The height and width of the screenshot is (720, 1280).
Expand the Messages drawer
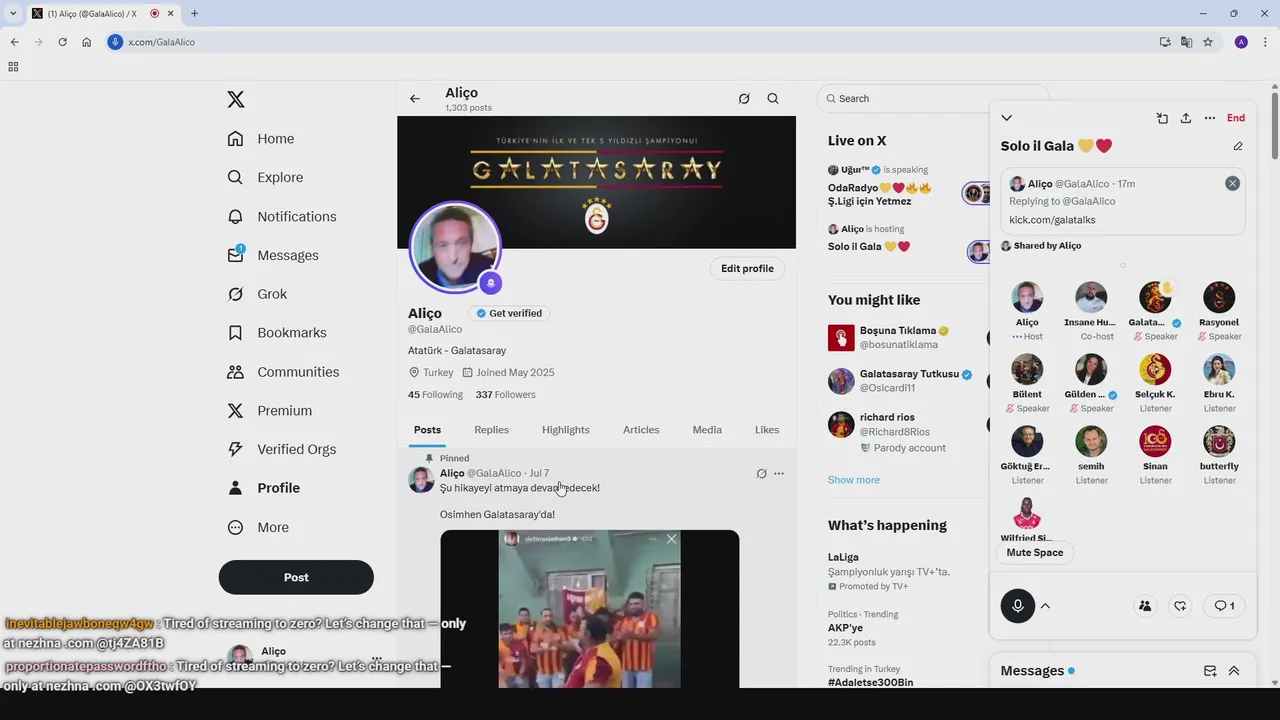coord(1234,671)
